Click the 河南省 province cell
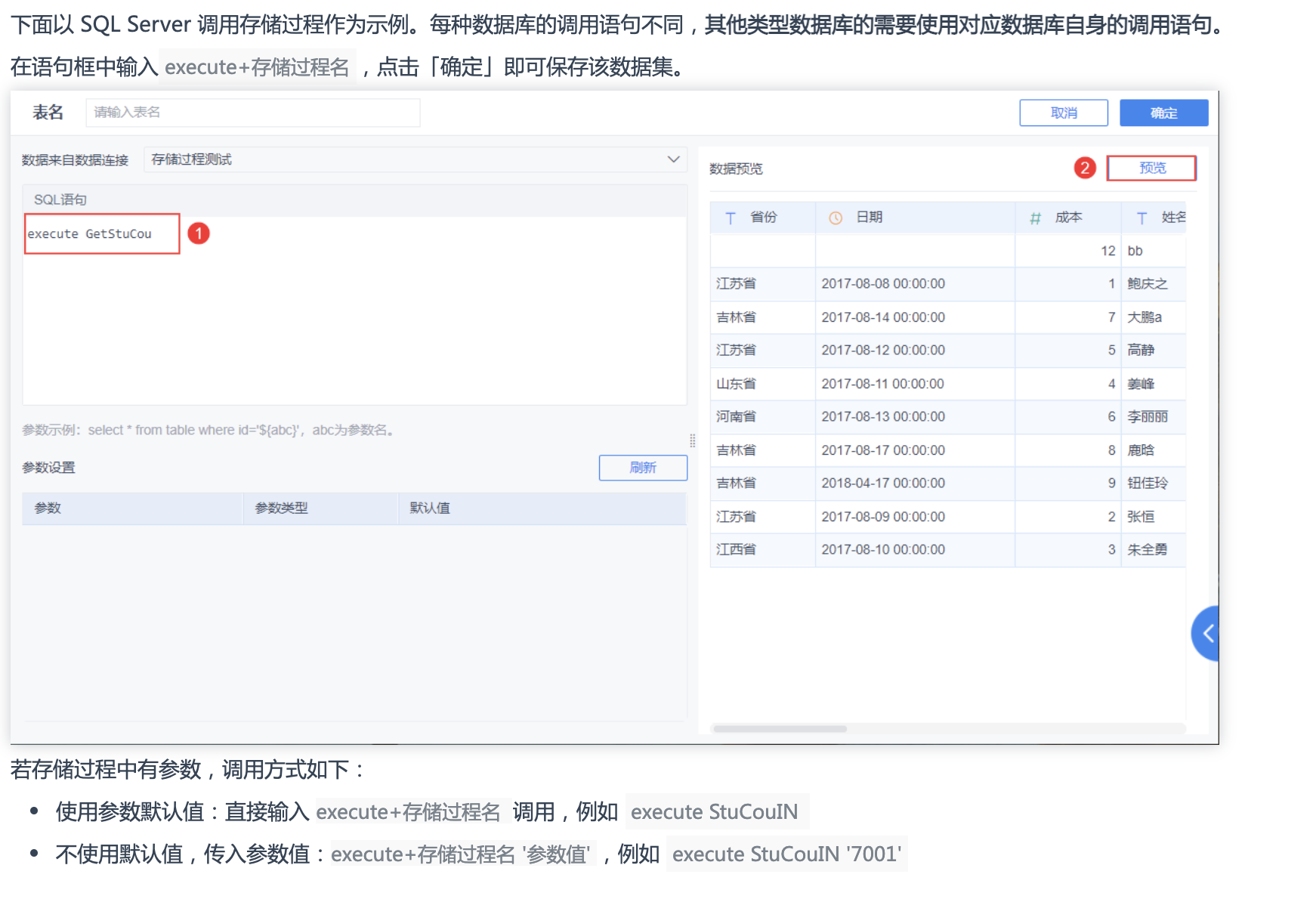 click(763, 417)
